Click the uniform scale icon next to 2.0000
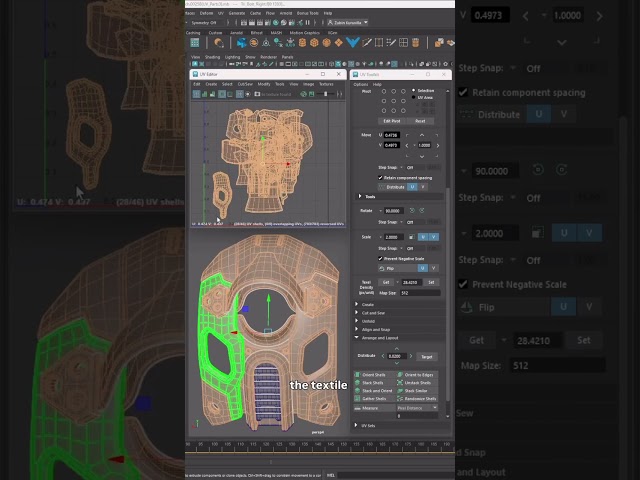Screen dimensions: 640x480 coord(411,237)
